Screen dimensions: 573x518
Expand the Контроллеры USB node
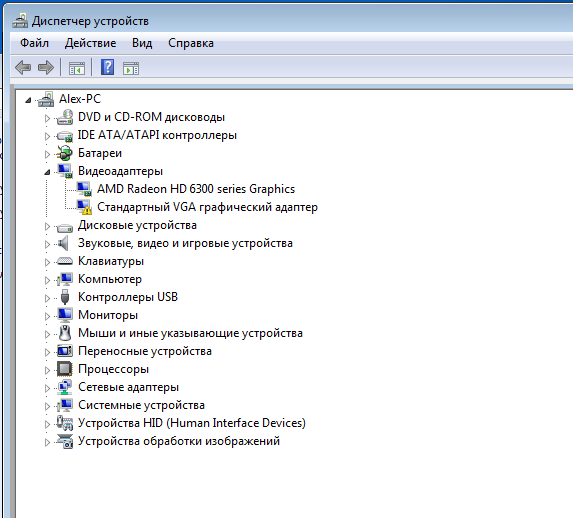tap(47, 298)
